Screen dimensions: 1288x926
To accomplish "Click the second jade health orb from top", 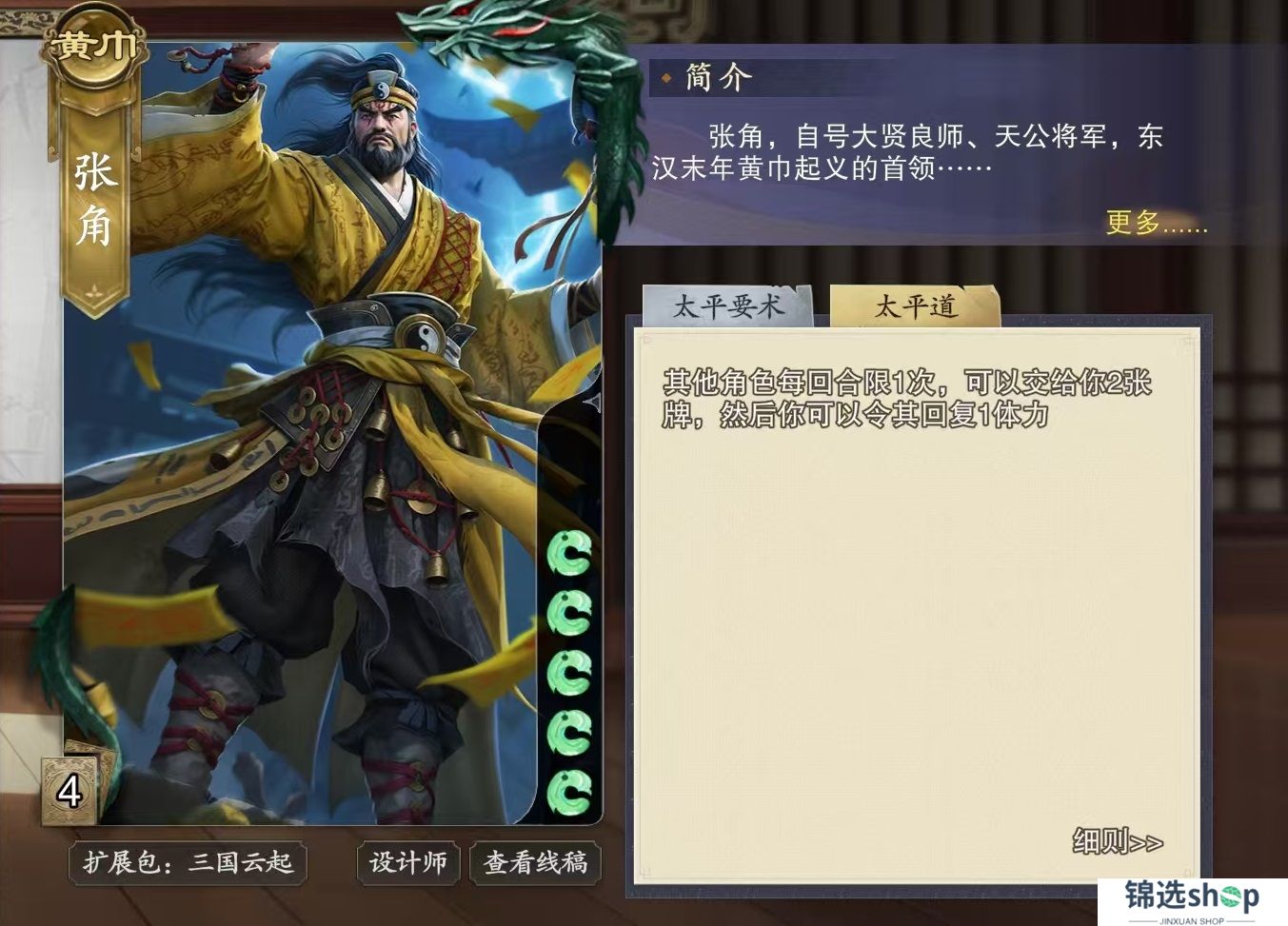I will click(x=570, y=613).
